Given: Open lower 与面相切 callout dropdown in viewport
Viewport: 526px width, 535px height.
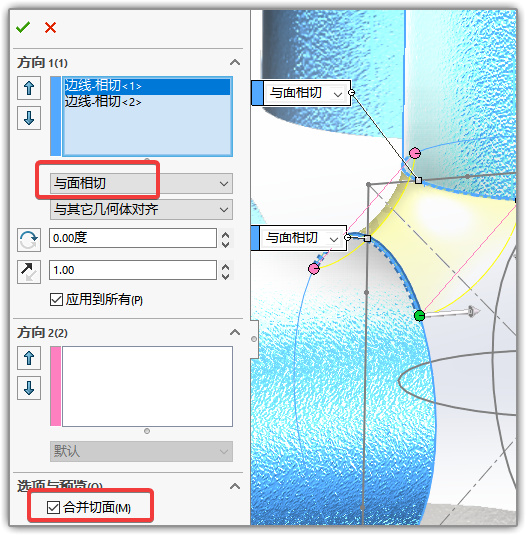Looking at the screenshot, I should coord(334,239).
